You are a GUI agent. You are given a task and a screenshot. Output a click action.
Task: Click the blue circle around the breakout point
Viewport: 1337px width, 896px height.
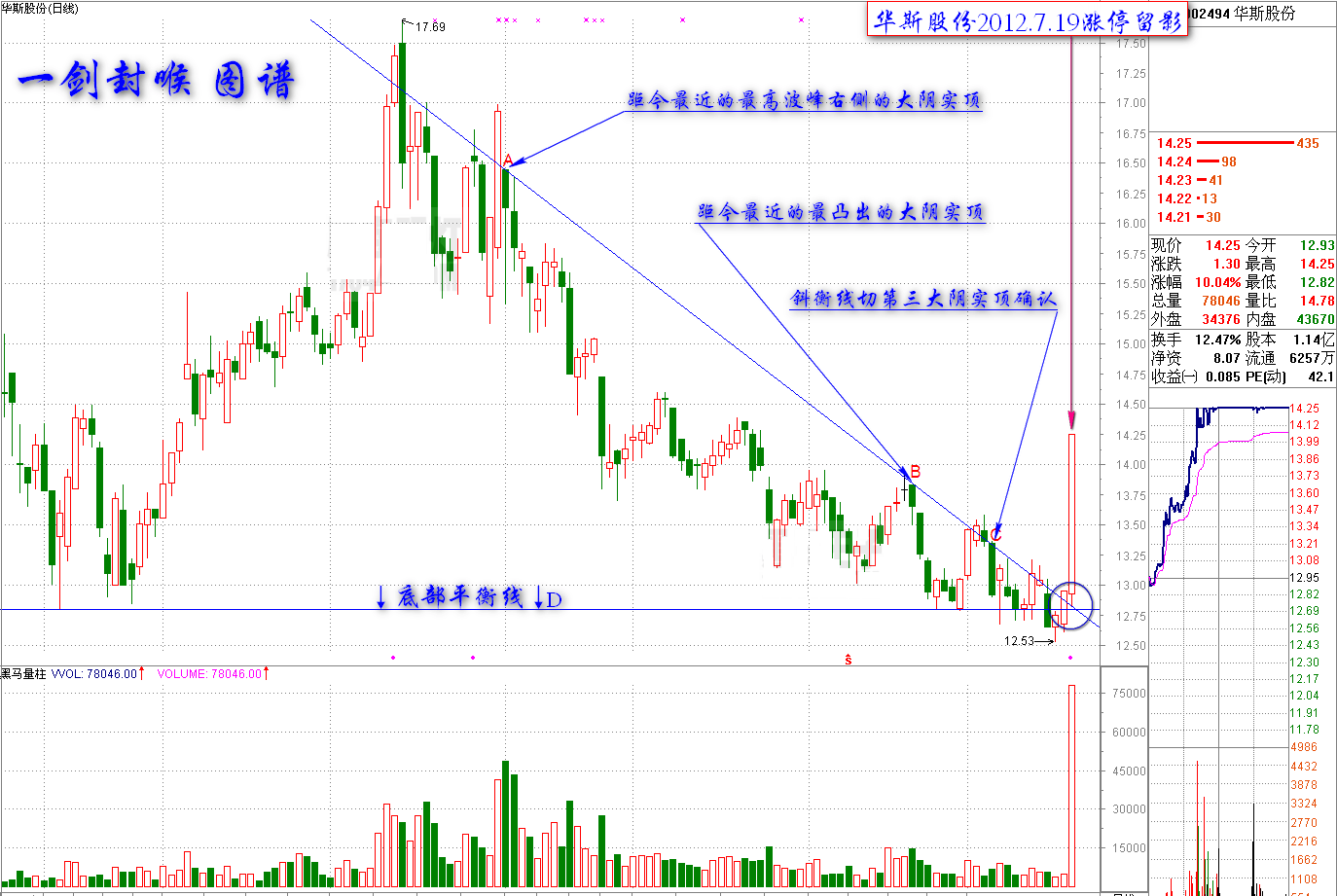[x=1071, y=605]
